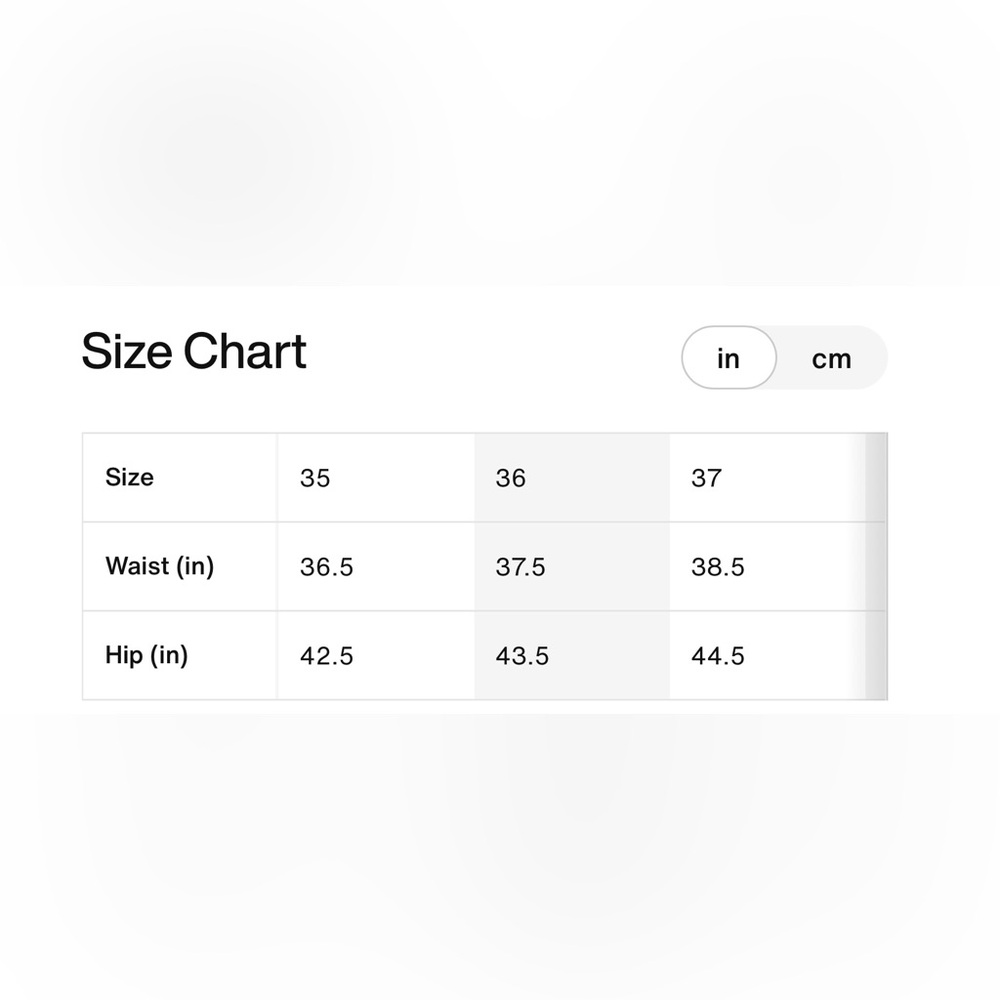
Task: Click the in/cm unit switch track
Action: tap(784, 358)
